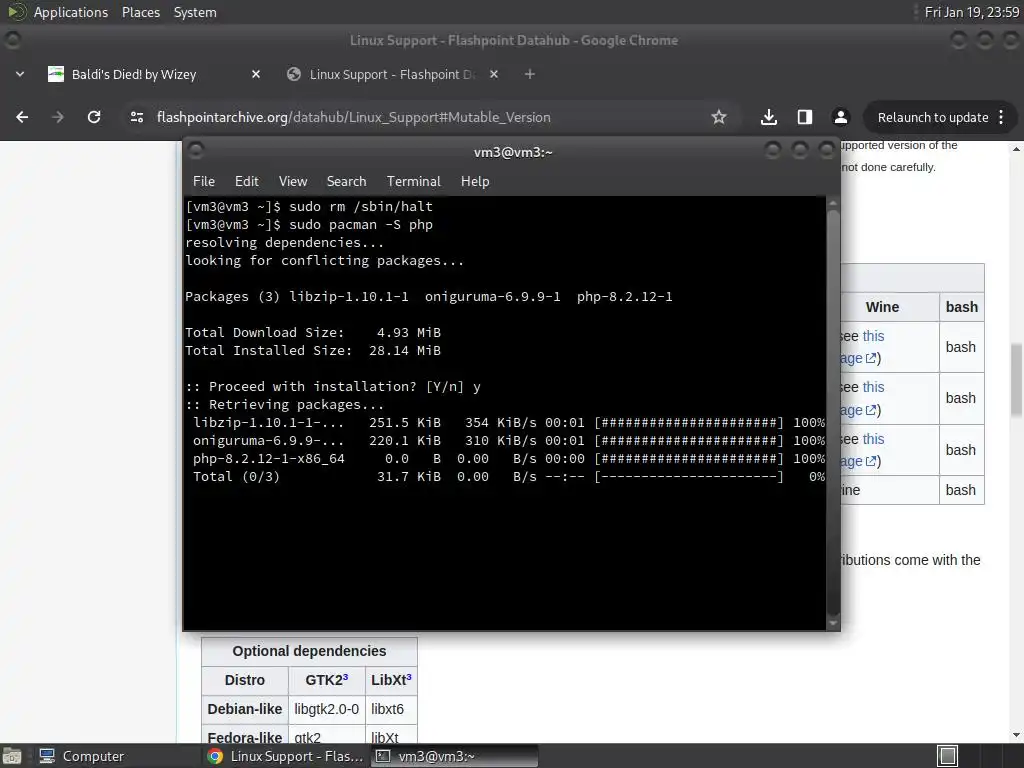Screen dimensions: 1024x768
Task: Open the terminal Search menu
Action: click(x=346, y=181)
